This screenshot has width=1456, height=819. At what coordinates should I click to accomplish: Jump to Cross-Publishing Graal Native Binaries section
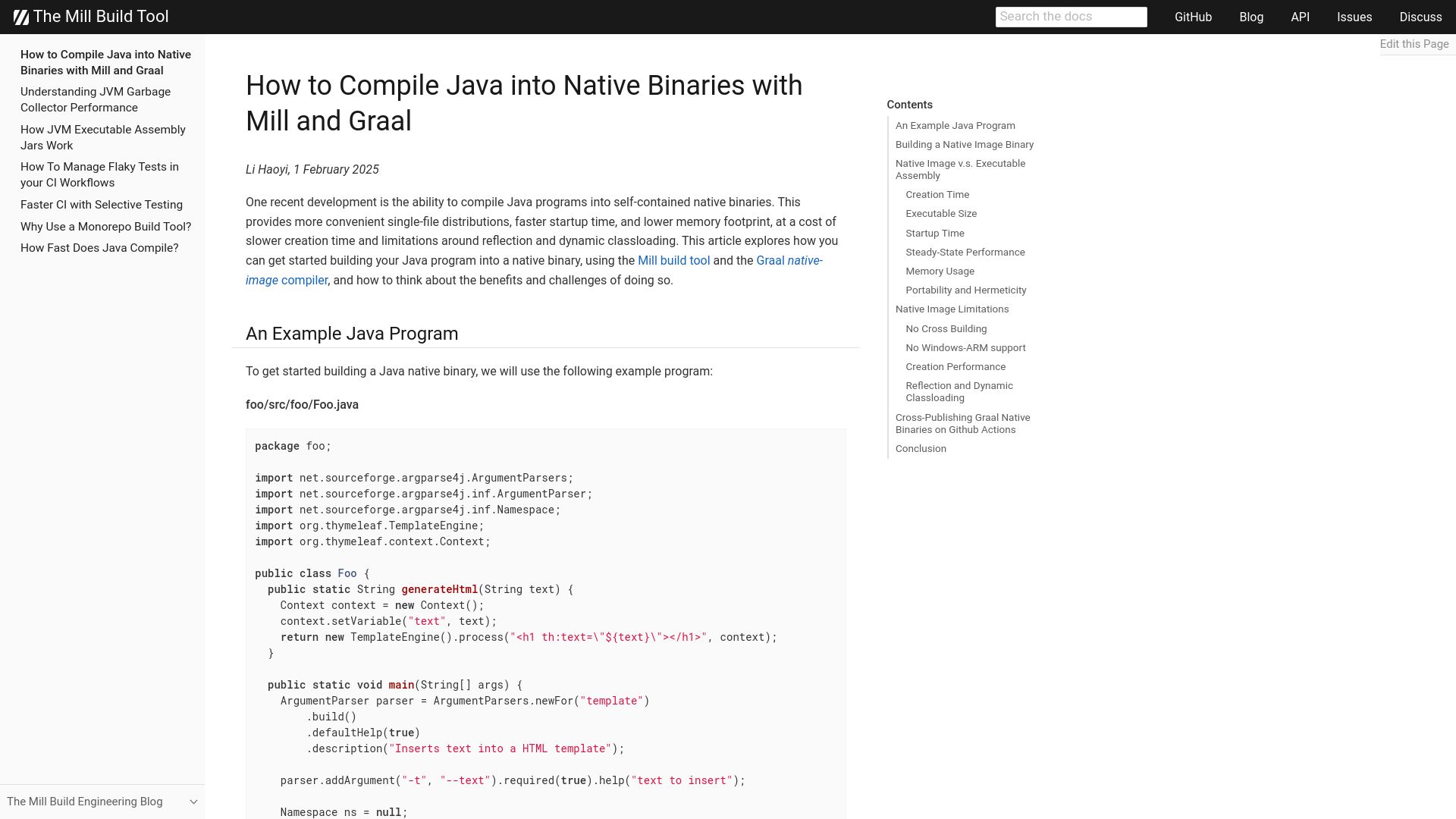962,424
